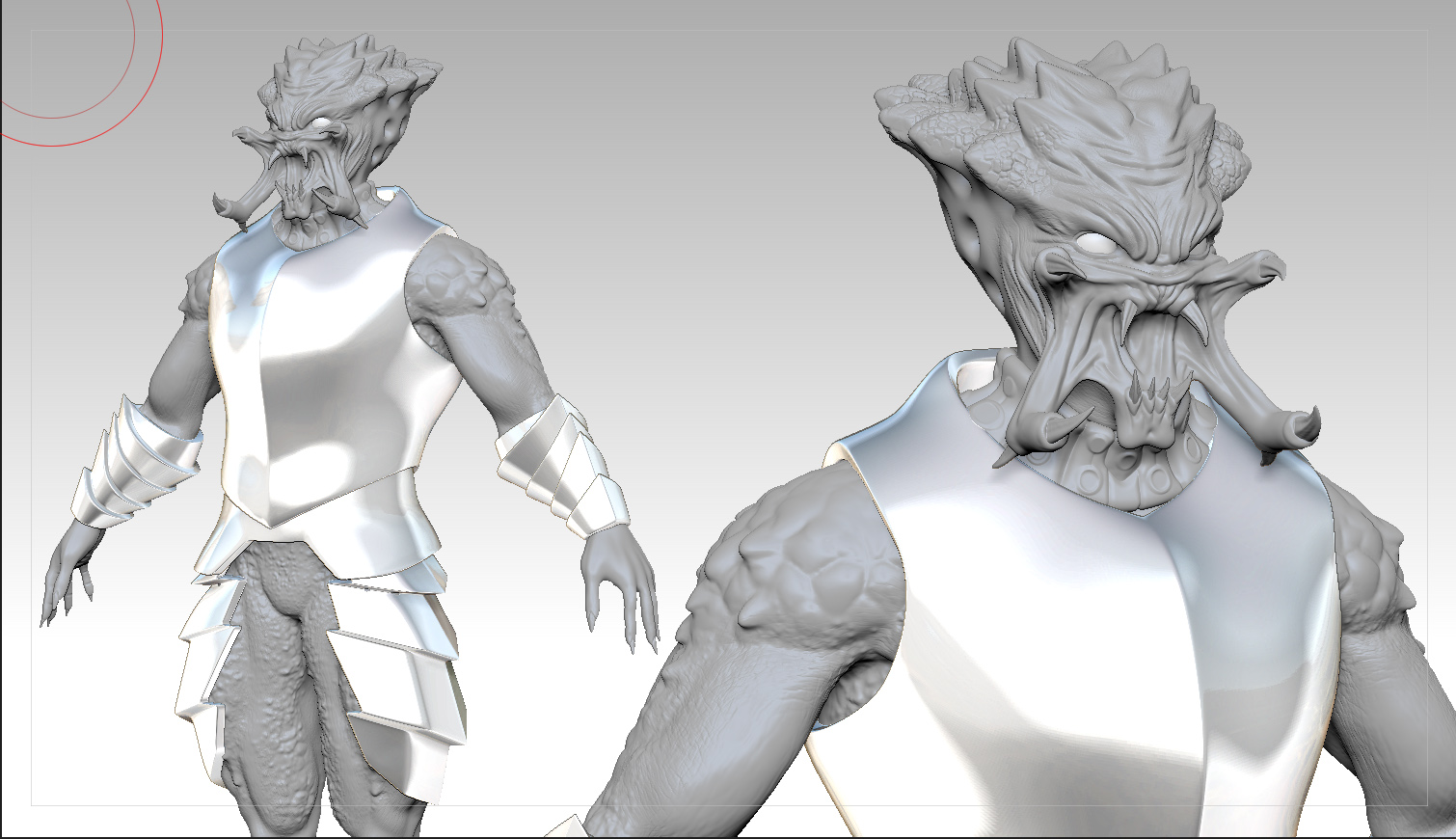The image size is (1456, 839).
Task: Click the white eye on the full-body creature
Action: (x=320, y=122)
